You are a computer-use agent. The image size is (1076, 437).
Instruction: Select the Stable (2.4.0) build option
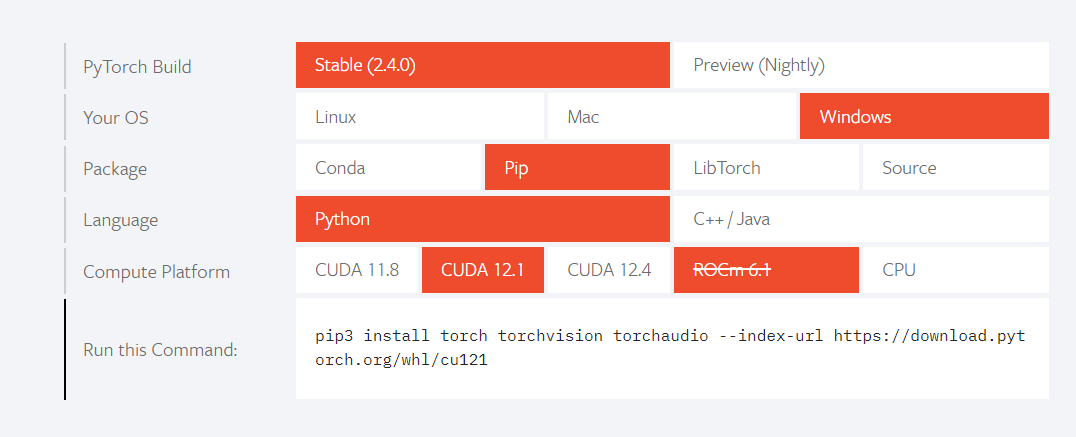pos(482,66)
